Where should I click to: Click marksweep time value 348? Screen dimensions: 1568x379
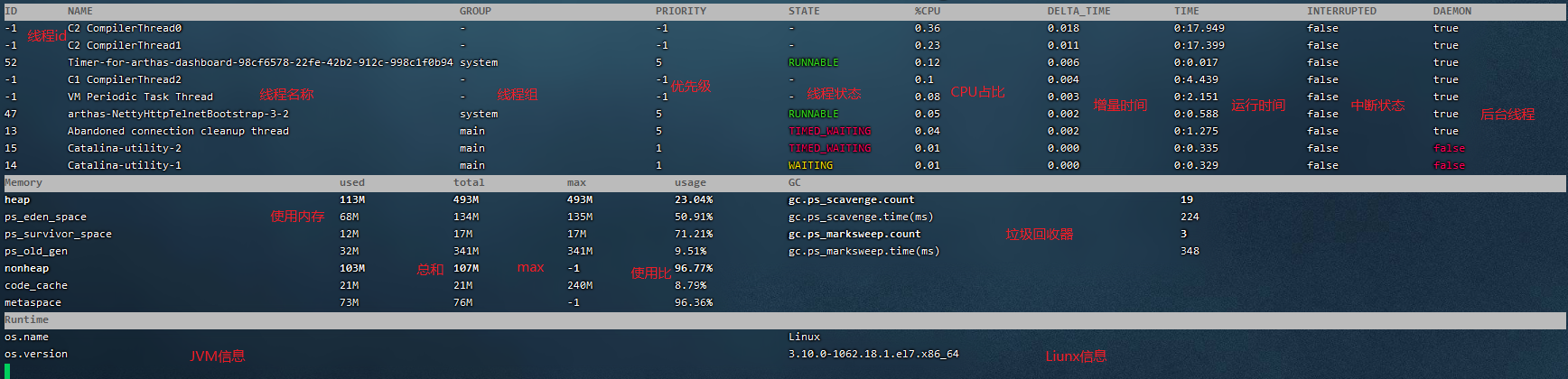click(1190, 251)
